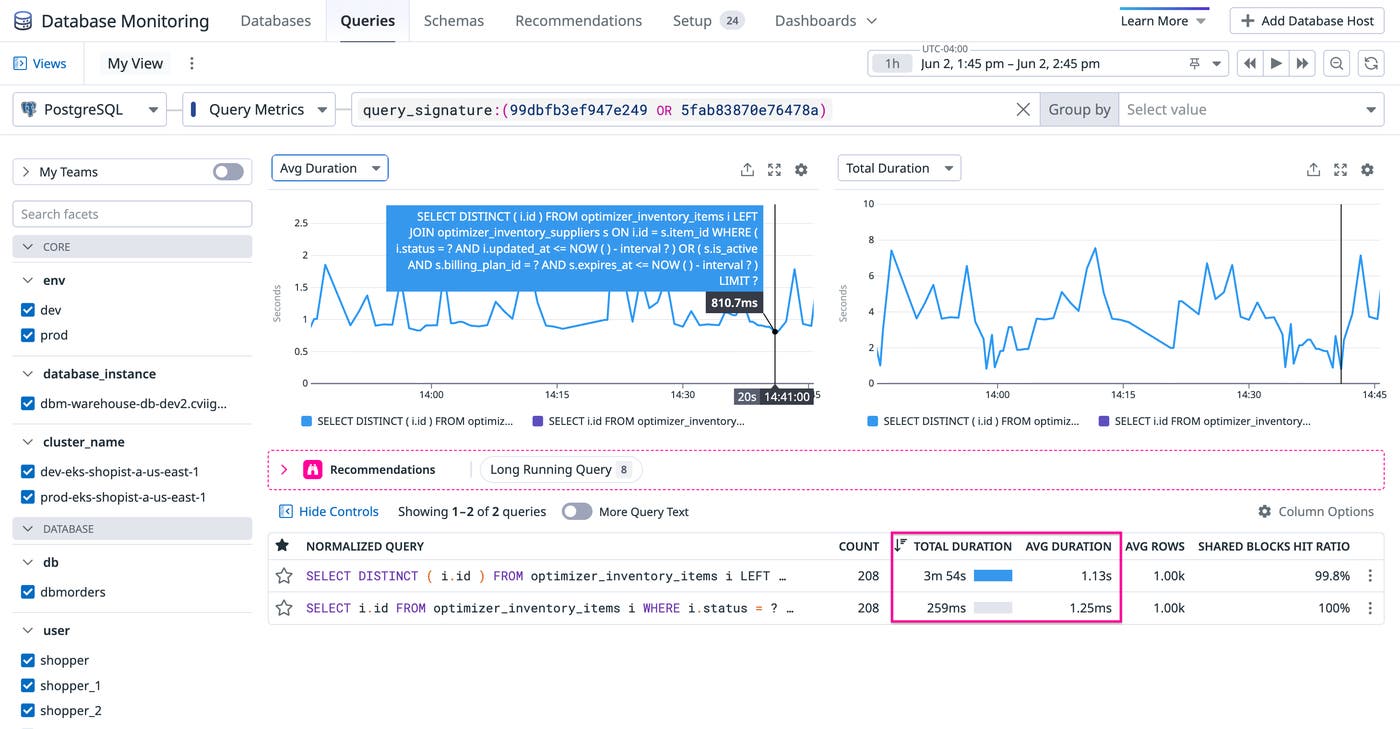Uncheck the shopper_1 user checkbox
The width and height of the screenshot is (1400, 729).
[28, 686]
